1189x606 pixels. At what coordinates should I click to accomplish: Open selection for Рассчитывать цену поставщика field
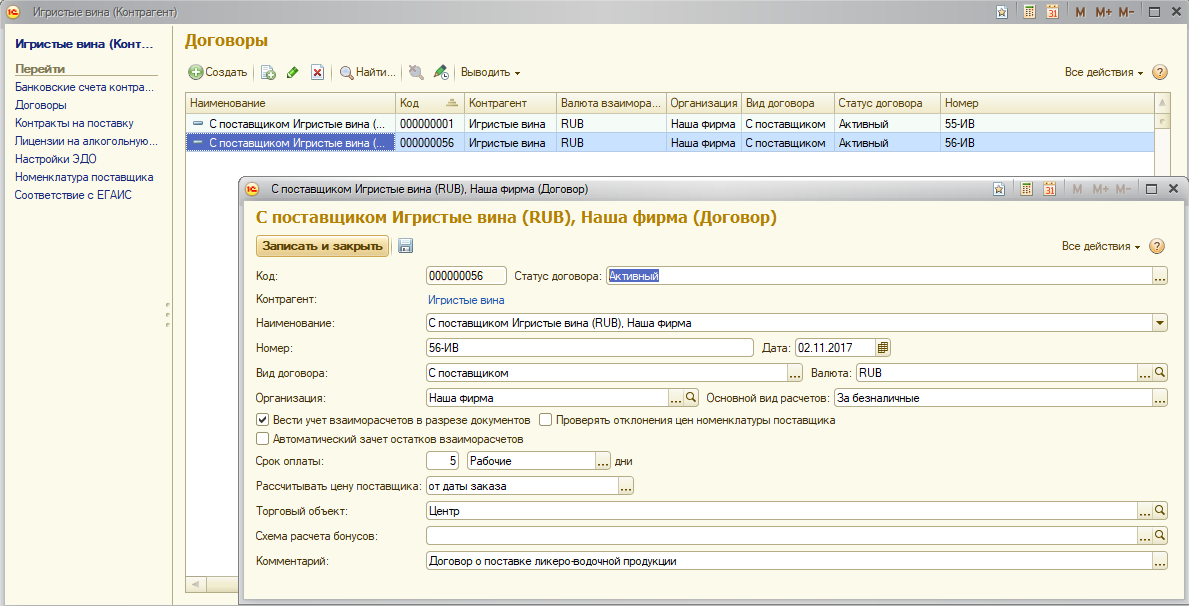(x=626, y=486)
